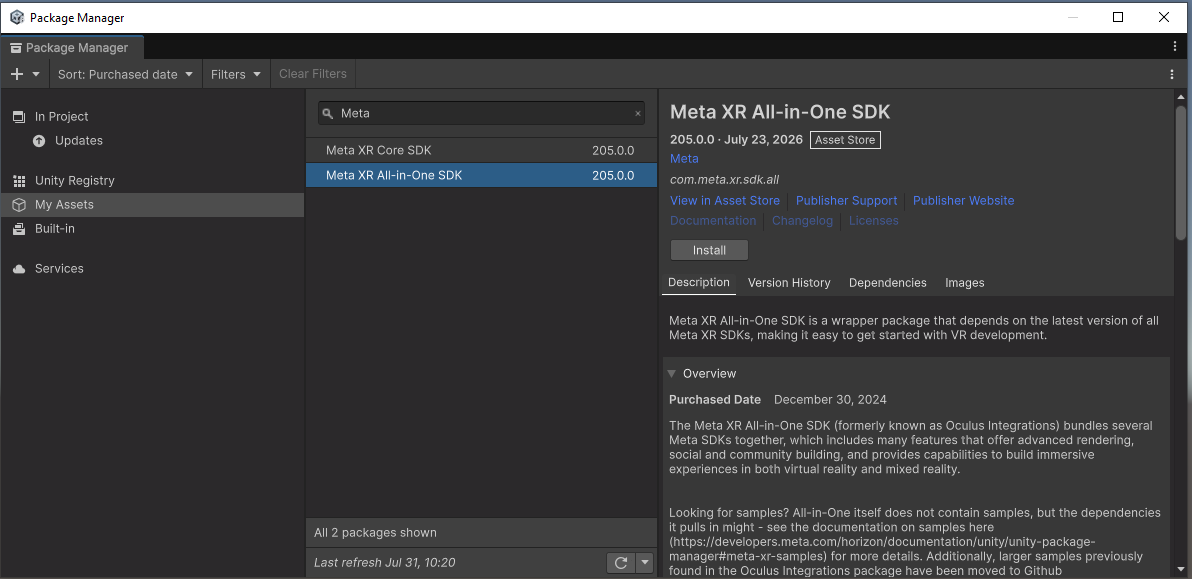Click the details panel vertical scrollbar
The height and width of the screenshot is (579, 1192).
pyautogui.click(x=1181, y=175)
